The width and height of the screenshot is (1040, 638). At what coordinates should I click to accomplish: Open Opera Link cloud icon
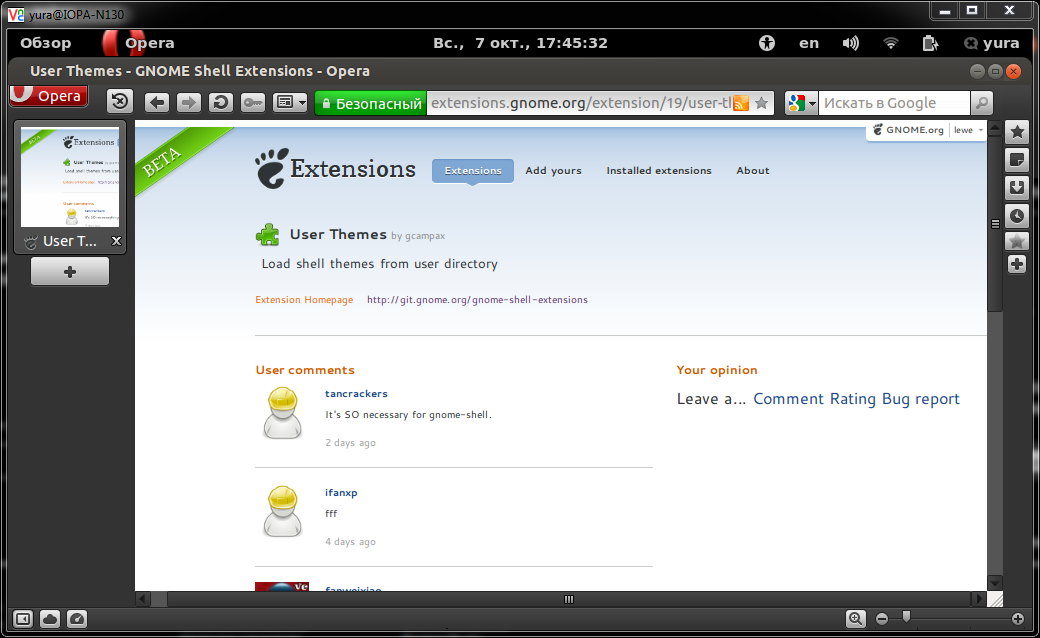point(50,619)
